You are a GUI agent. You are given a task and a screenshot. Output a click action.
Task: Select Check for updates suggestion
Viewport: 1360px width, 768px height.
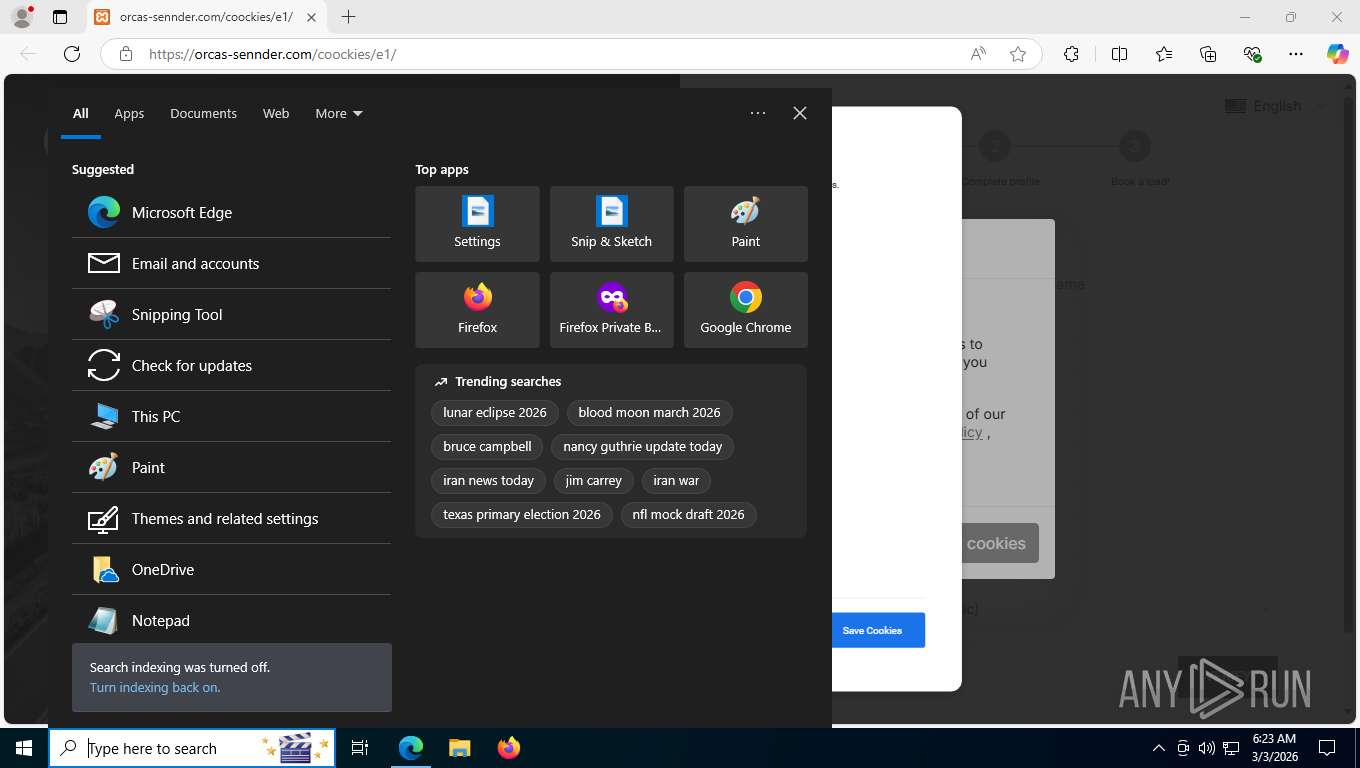click(x=231, y=365)
